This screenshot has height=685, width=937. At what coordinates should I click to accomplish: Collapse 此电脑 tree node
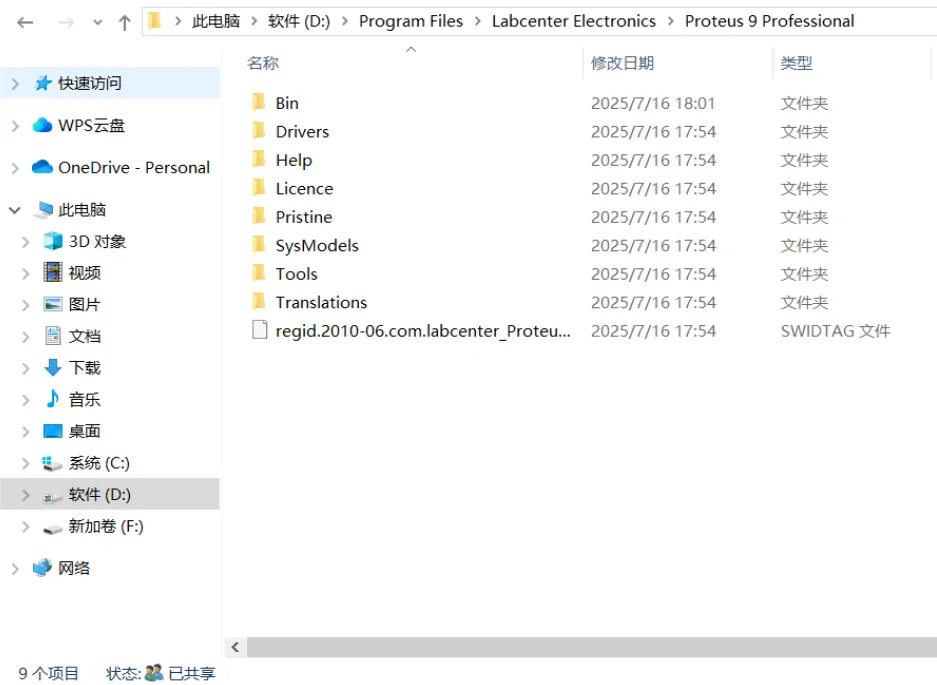pos(15,210)
